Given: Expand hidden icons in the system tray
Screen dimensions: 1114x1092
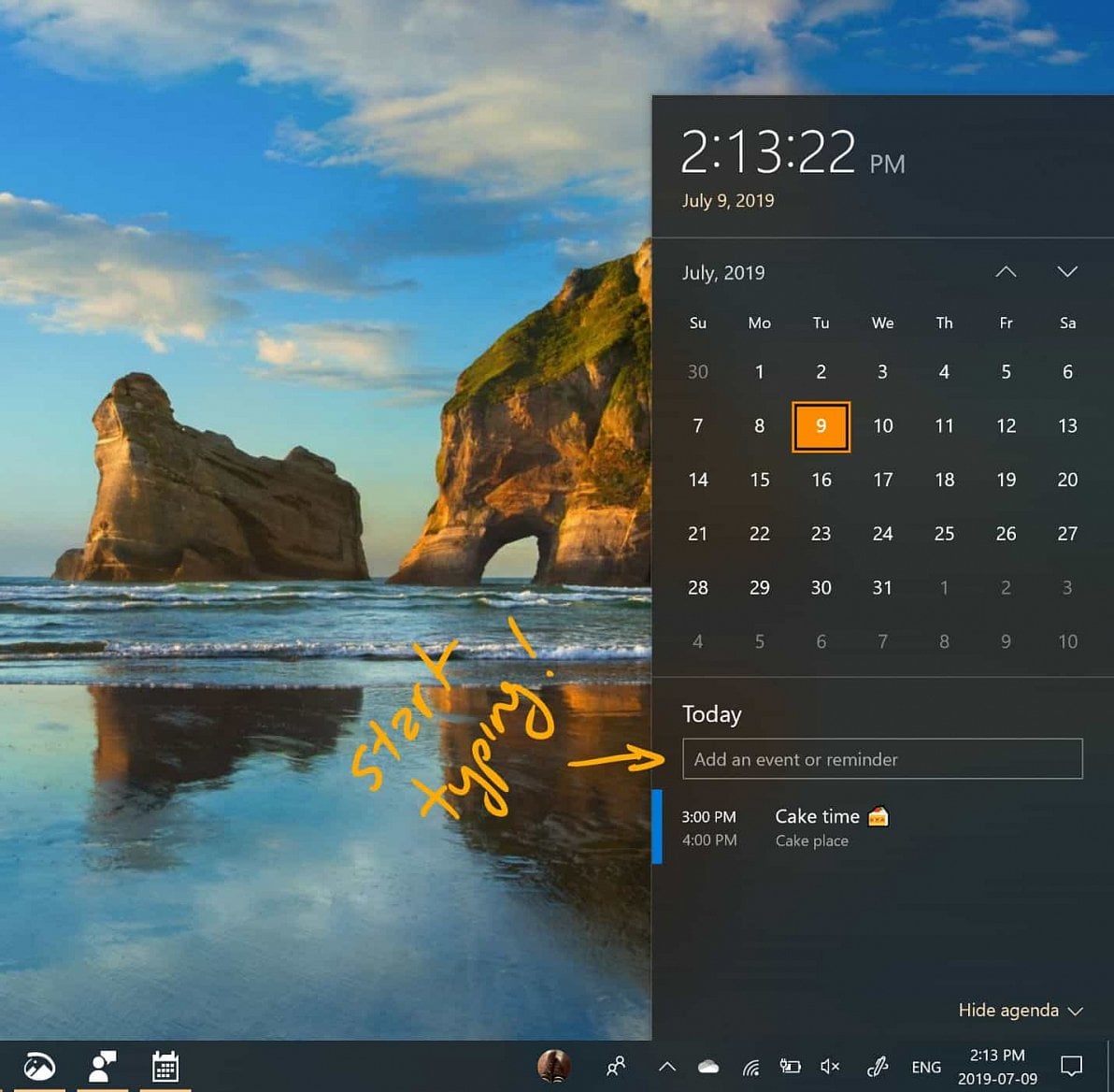Looking at the screenshot, I should pyautogui.click(x=667, y=1066).
